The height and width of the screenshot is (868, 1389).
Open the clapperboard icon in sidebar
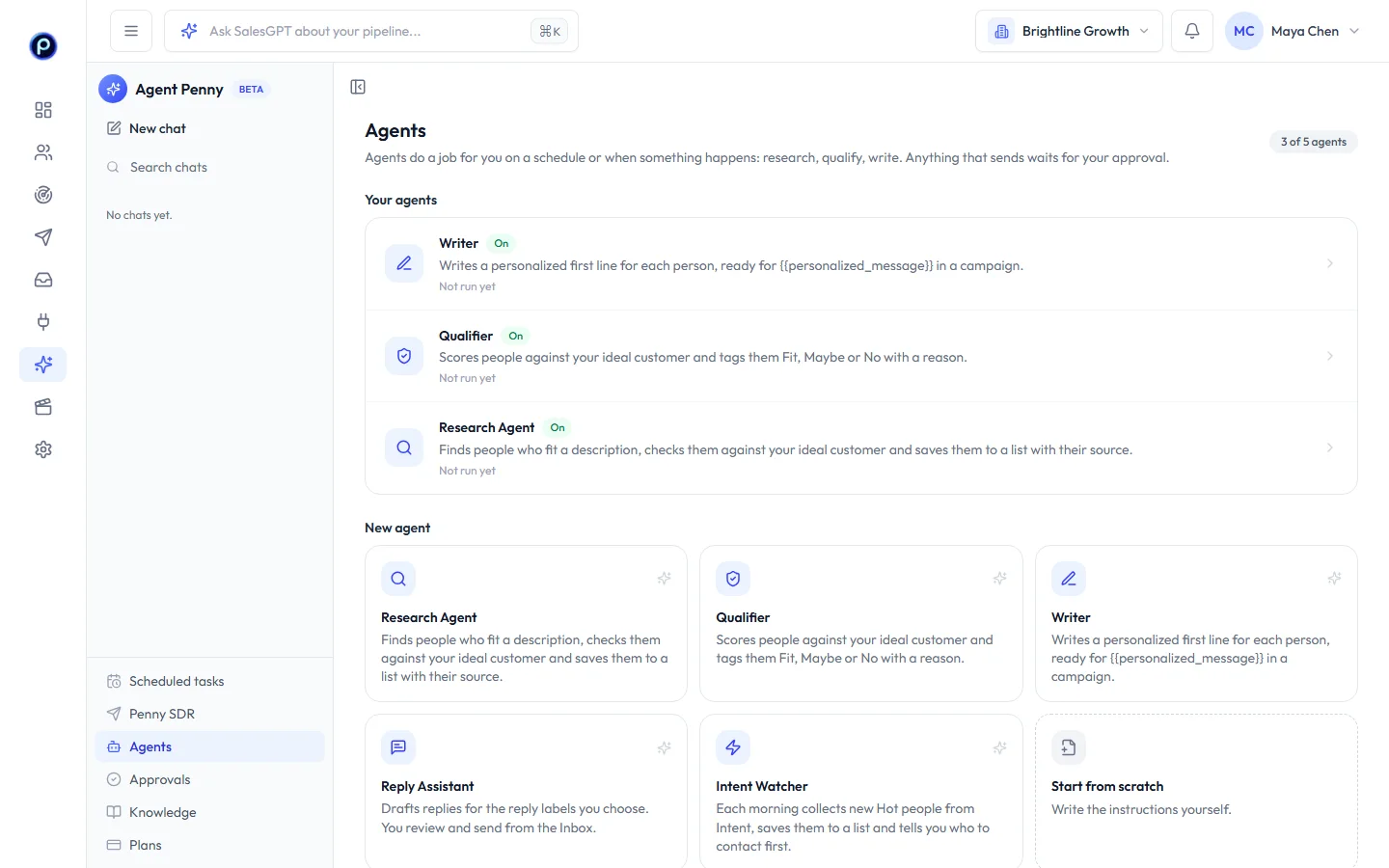point(43,407)
